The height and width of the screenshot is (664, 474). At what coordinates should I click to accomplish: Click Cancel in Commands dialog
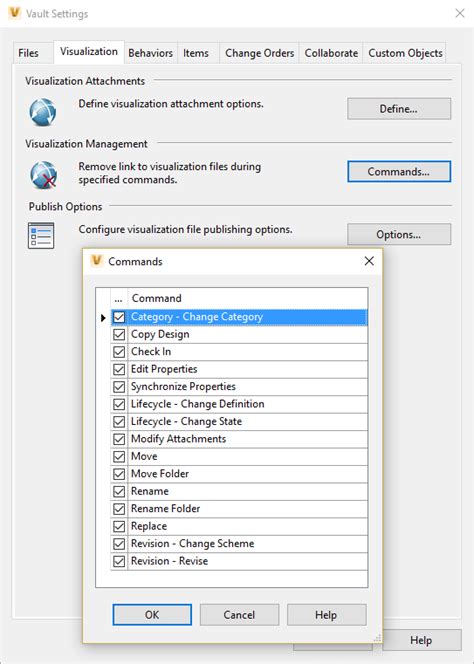click(239, 614)
